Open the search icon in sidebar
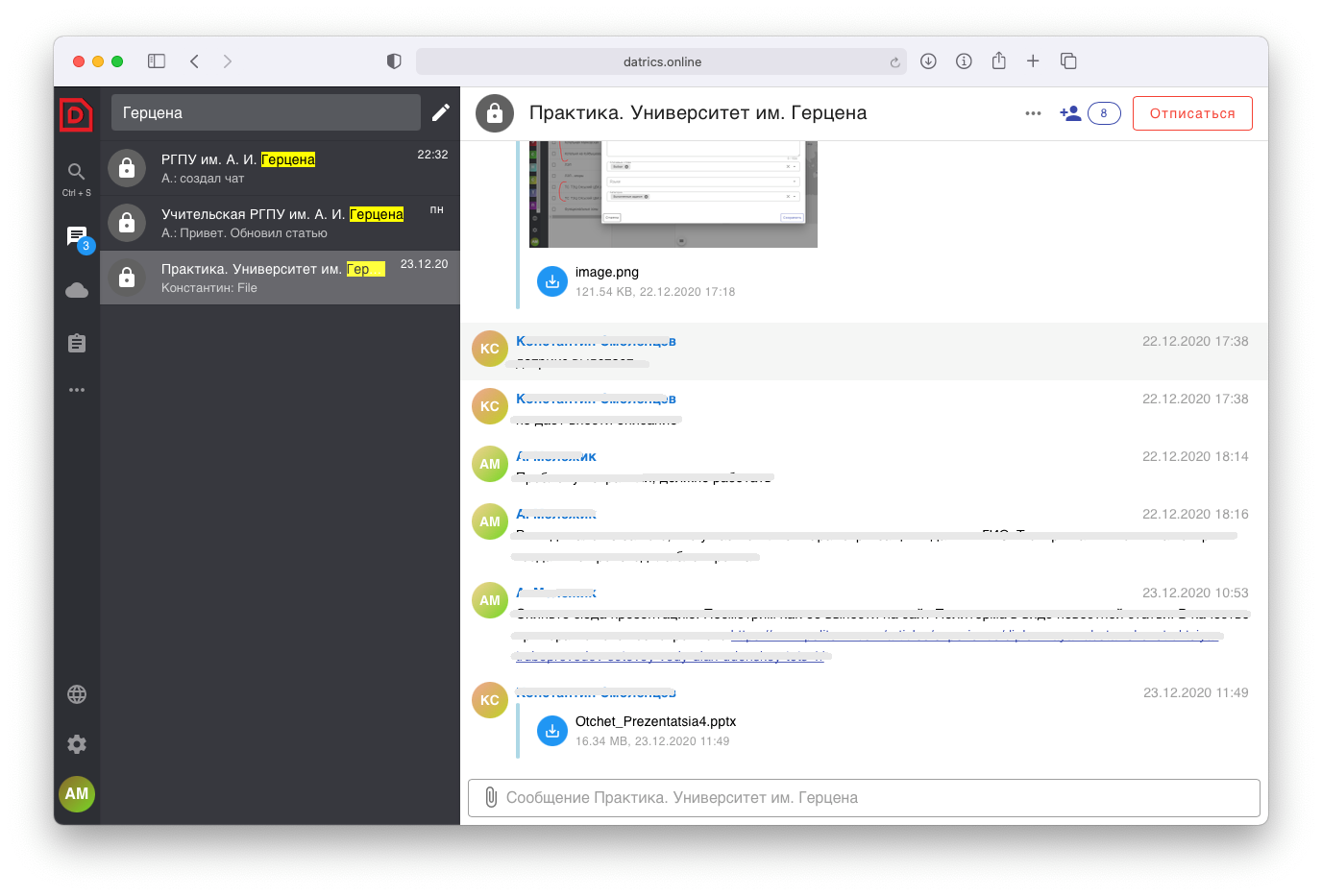Screen dimensions: 1322x896 coord(77,172)
